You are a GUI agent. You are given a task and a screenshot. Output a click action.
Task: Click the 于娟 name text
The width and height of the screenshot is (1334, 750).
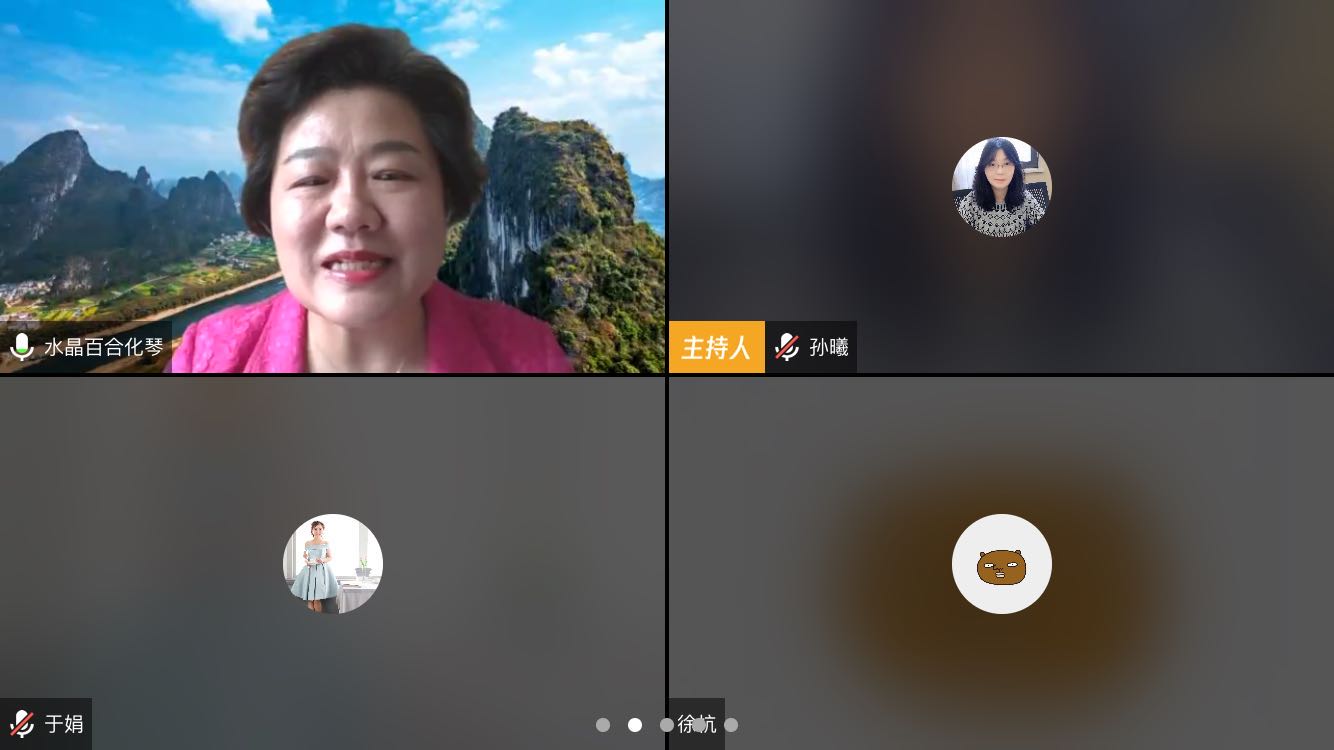[x=64, y=724]
